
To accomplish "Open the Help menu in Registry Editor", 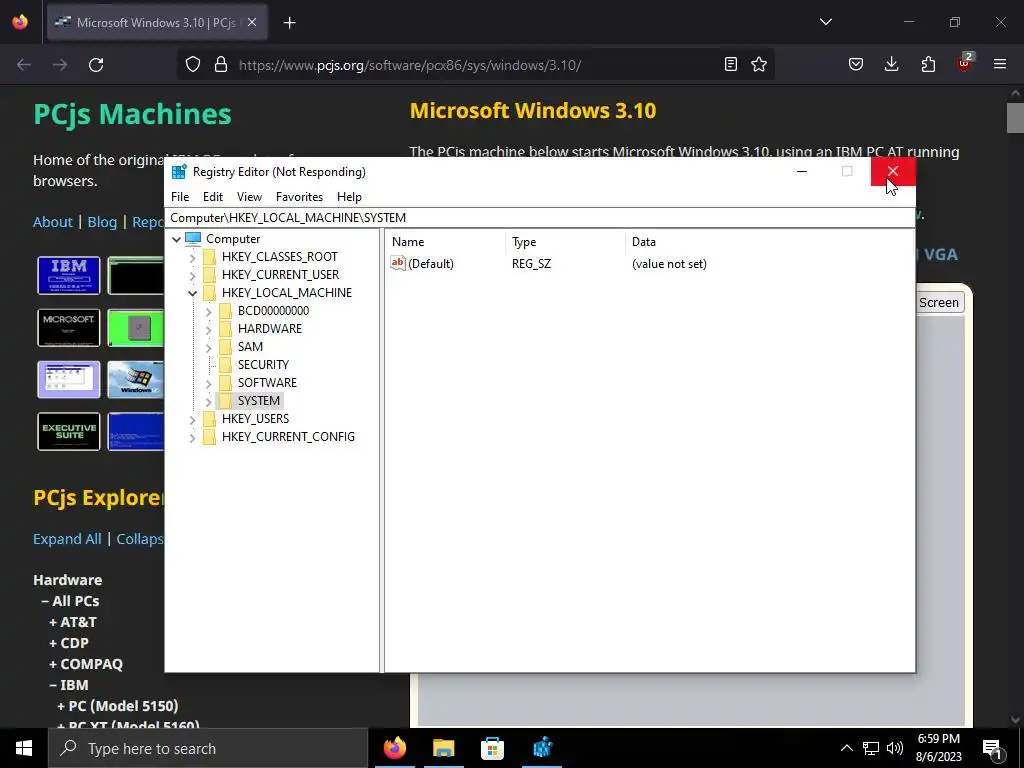I will 349,197.
